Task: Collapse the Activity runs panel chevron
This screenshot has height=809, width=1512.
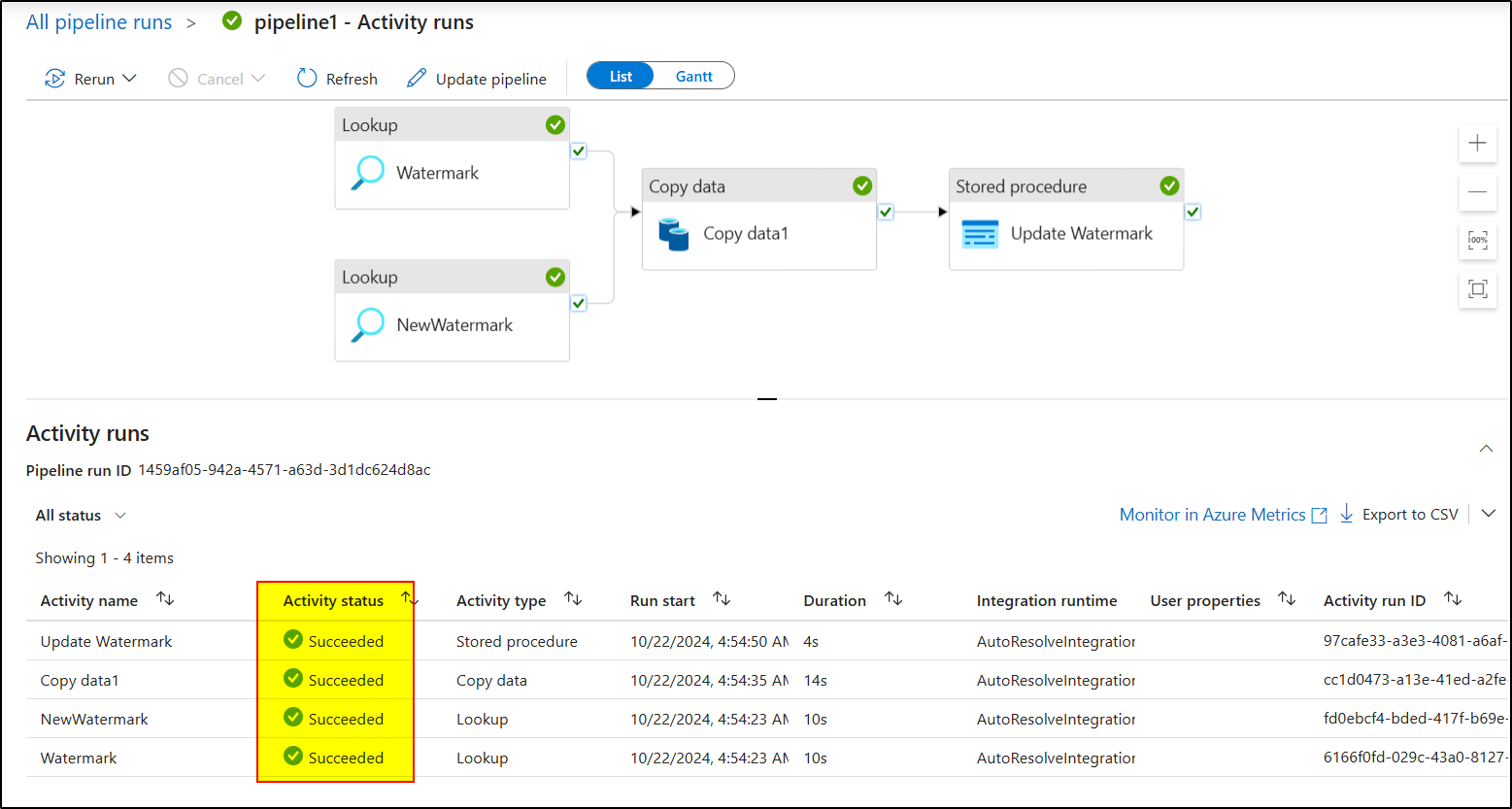Action: pyautogui.click(x=1486, y=449)
